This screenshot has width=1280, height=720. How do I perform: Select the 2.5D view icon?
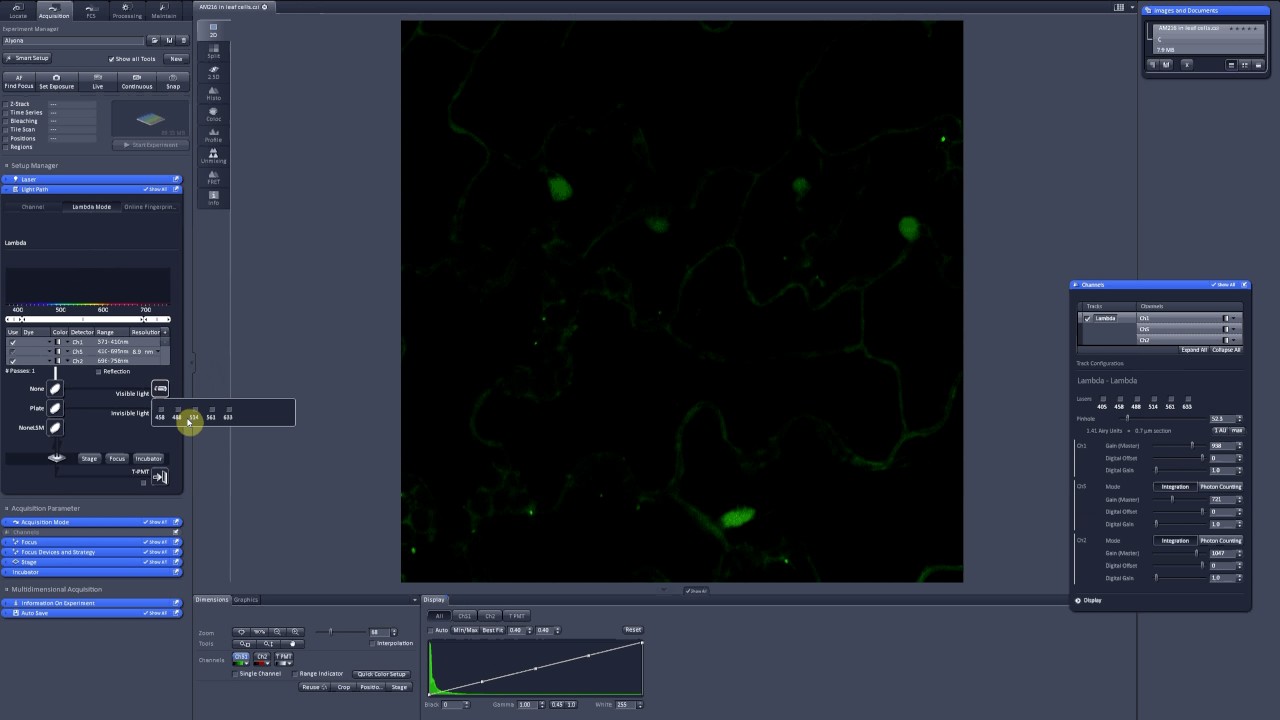(213, 72)
